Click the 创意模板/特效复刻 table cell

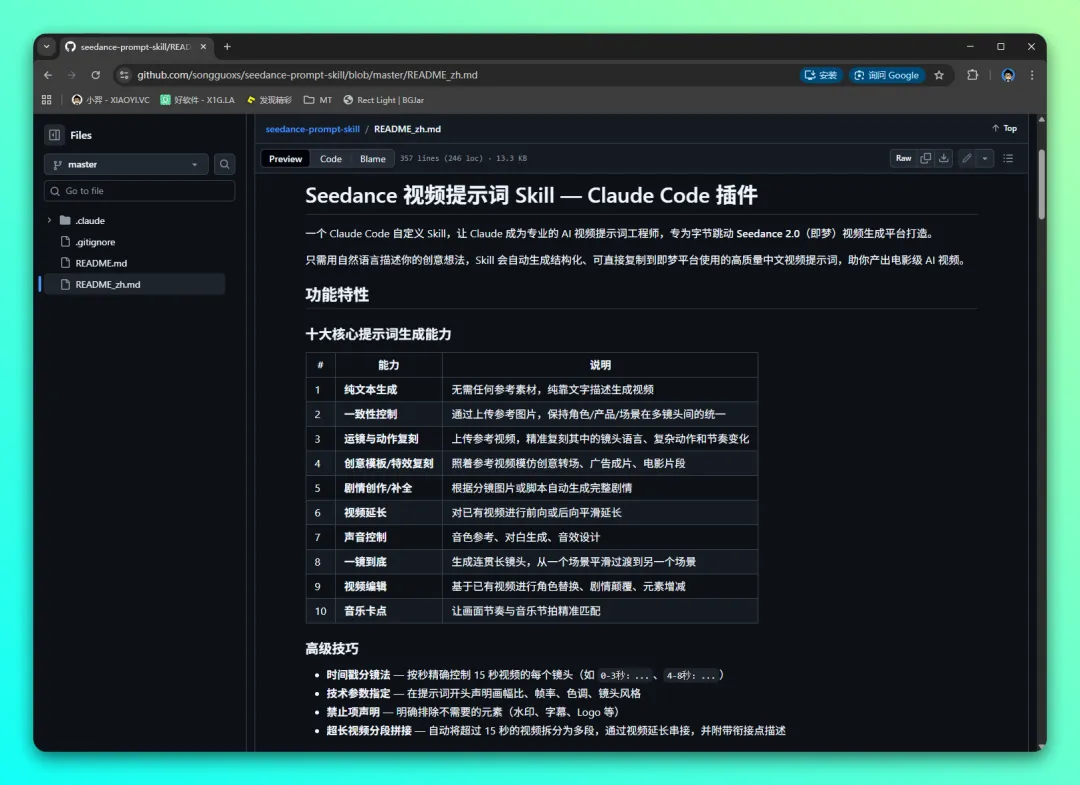(388, 463)
